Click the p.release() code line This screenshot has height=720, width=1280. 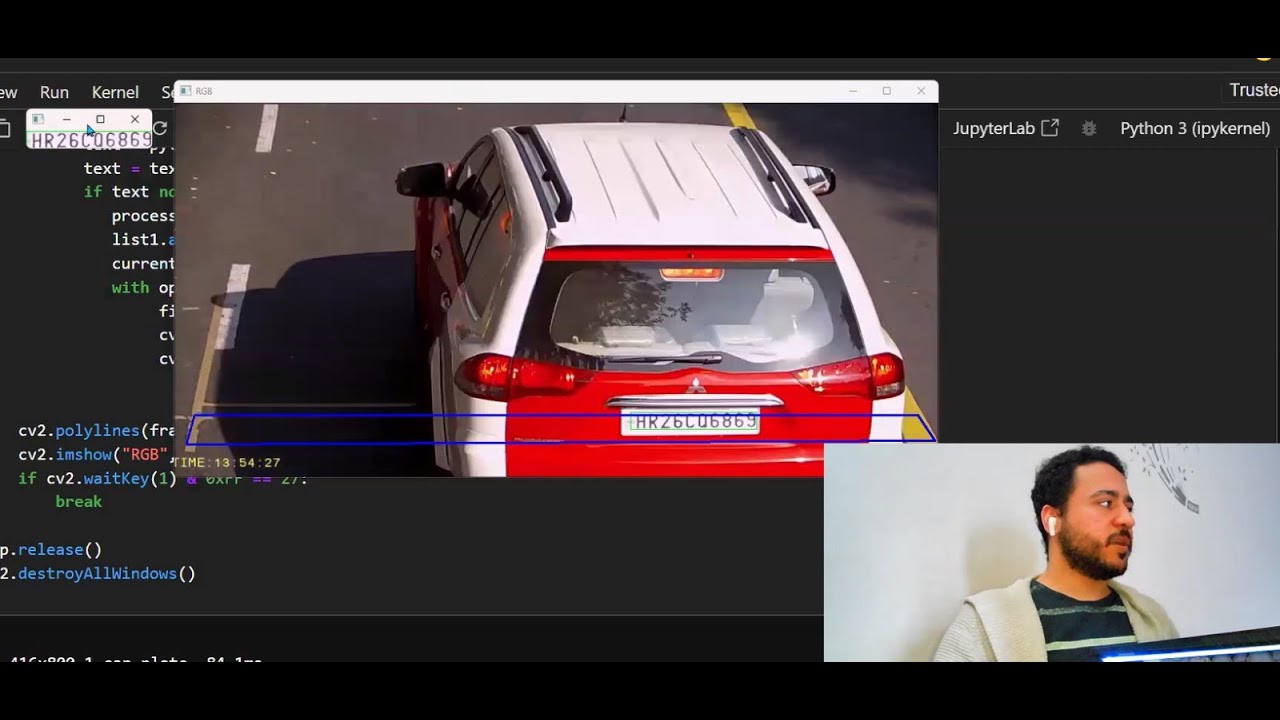[50, 550]
